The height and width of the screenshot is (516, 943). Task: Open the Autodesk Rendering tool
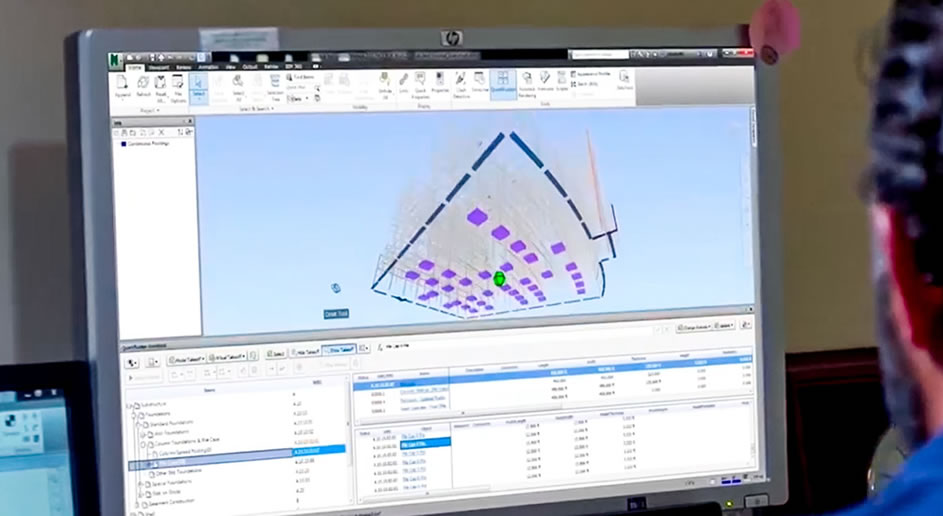click(x=527, y=84)
